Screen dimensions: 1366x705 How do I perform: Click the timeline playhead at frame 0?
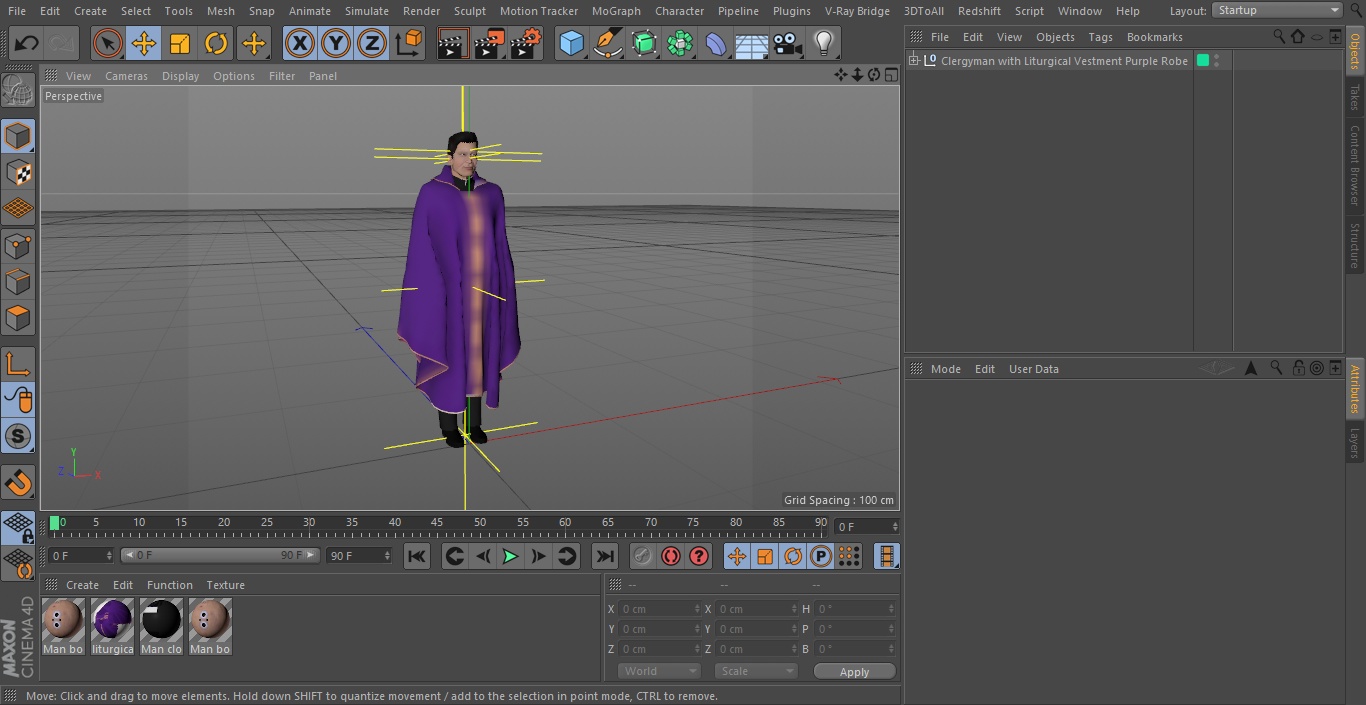pyautogui.click(x=55, y=523)
